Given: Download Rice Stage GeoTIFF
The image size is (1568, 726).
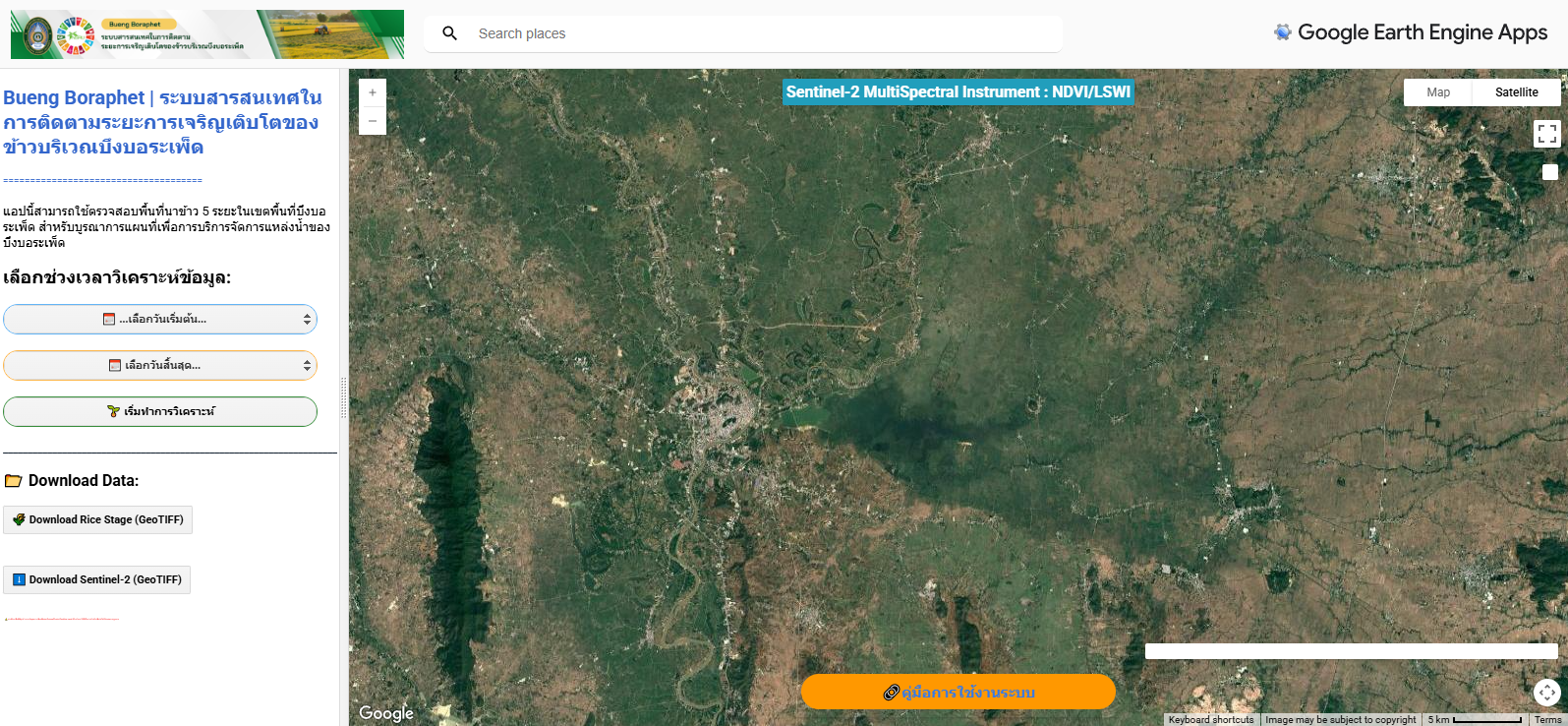Looking at the screenshot, I should click(98, 519).
